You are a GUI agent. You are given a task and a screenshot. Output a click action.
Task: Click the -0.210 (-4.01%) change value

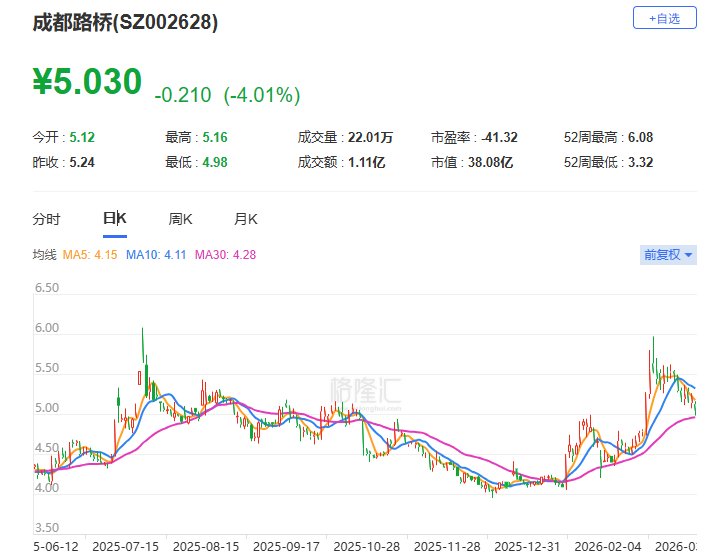pyautogui.click(x=227, y=95)
